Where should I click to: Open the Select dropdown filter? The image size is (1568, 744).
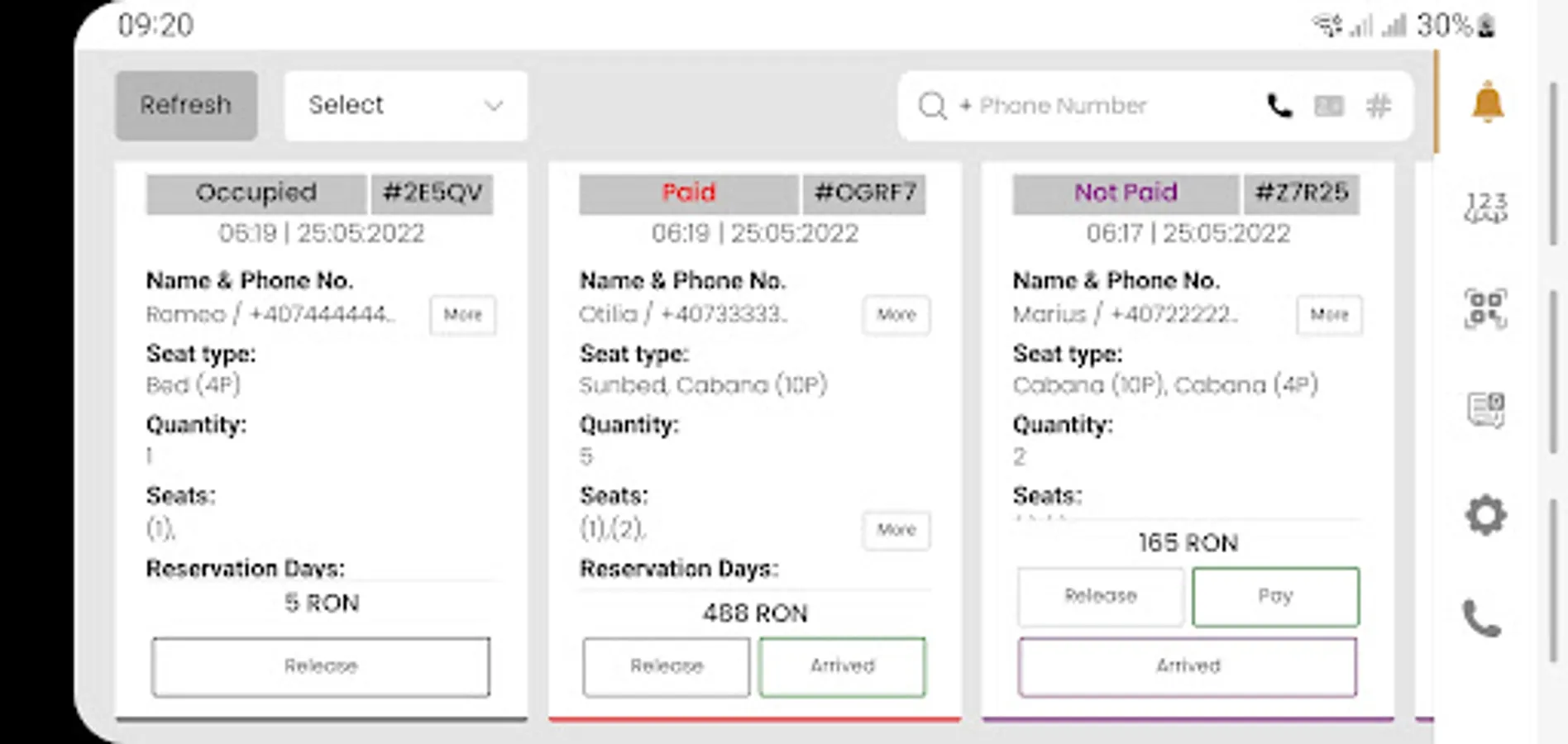pos(405,105)
